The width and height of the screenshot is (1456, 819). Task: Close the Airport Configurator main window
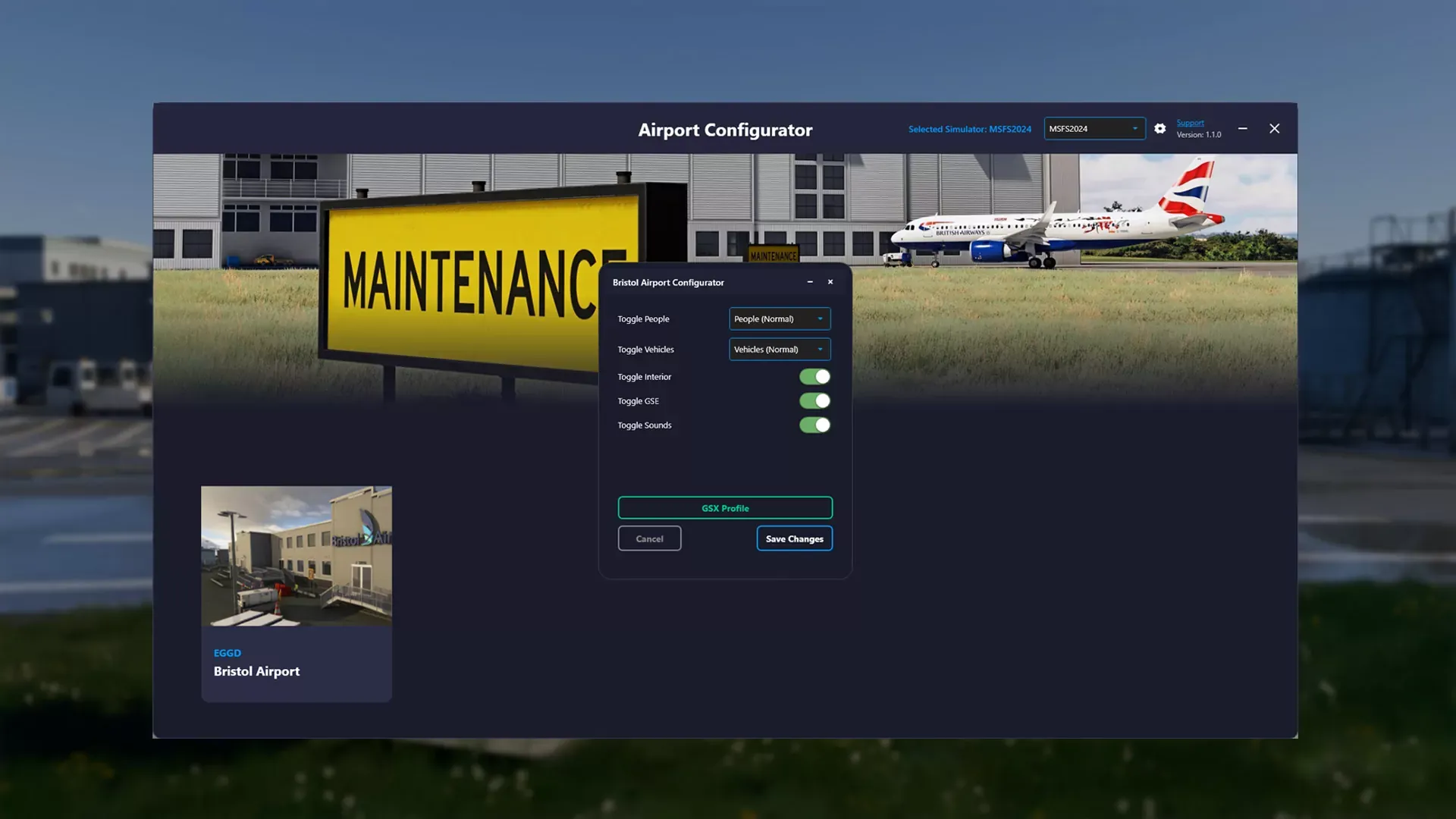pos(1274,129)
